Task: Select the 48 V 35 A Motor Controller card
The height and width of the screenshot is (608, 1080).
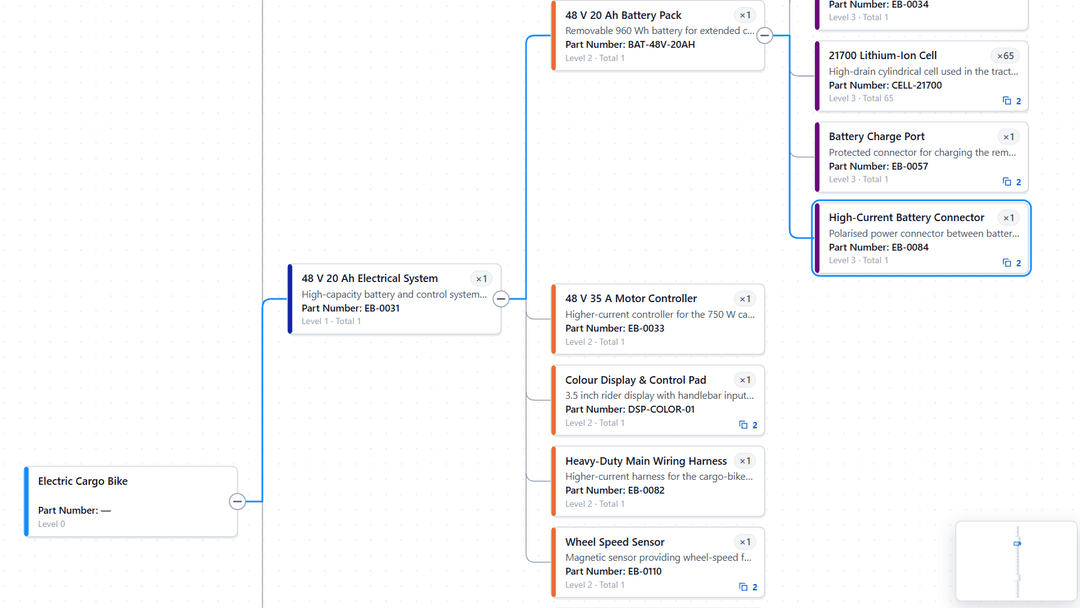Action: point(658,319)
